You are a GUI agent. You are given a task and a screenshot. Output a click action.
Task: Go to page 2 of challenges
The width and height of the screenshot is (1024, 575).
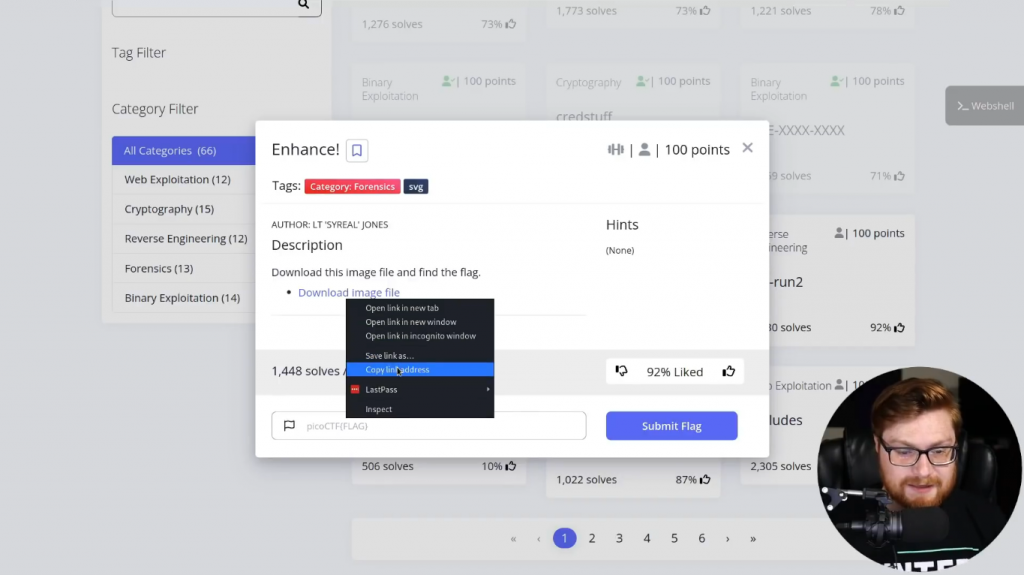[592, 538]
